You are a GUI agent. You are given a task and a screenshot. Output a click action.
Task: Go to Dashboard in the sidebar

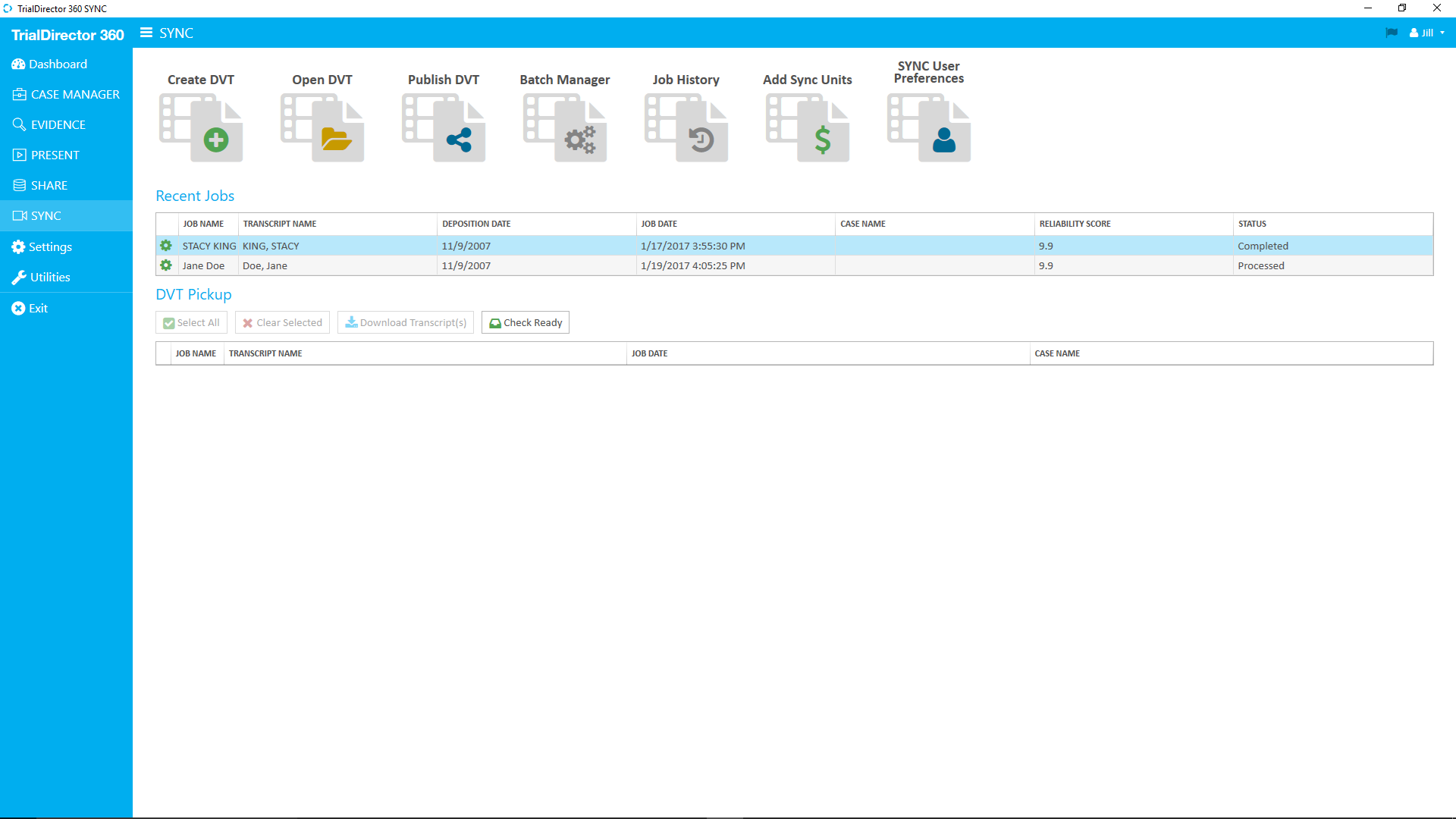(x=66, y=64)
